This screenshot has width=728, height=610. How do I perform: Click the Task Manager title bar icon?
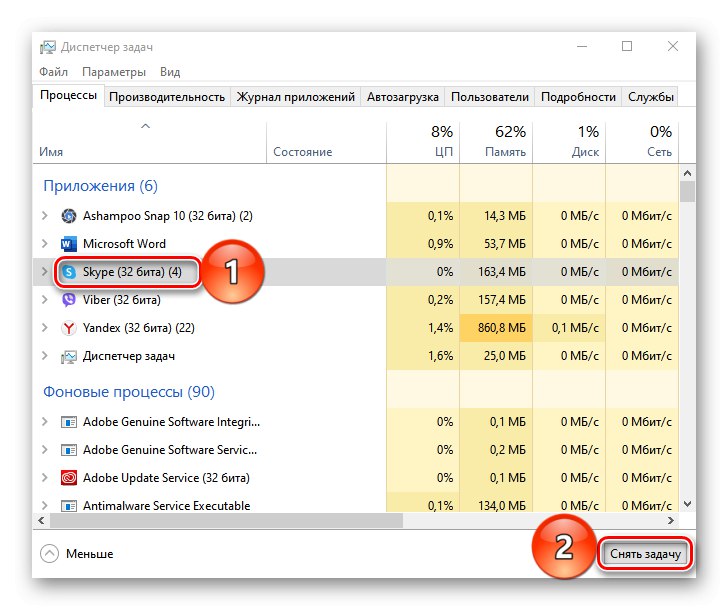click(47, 47)
